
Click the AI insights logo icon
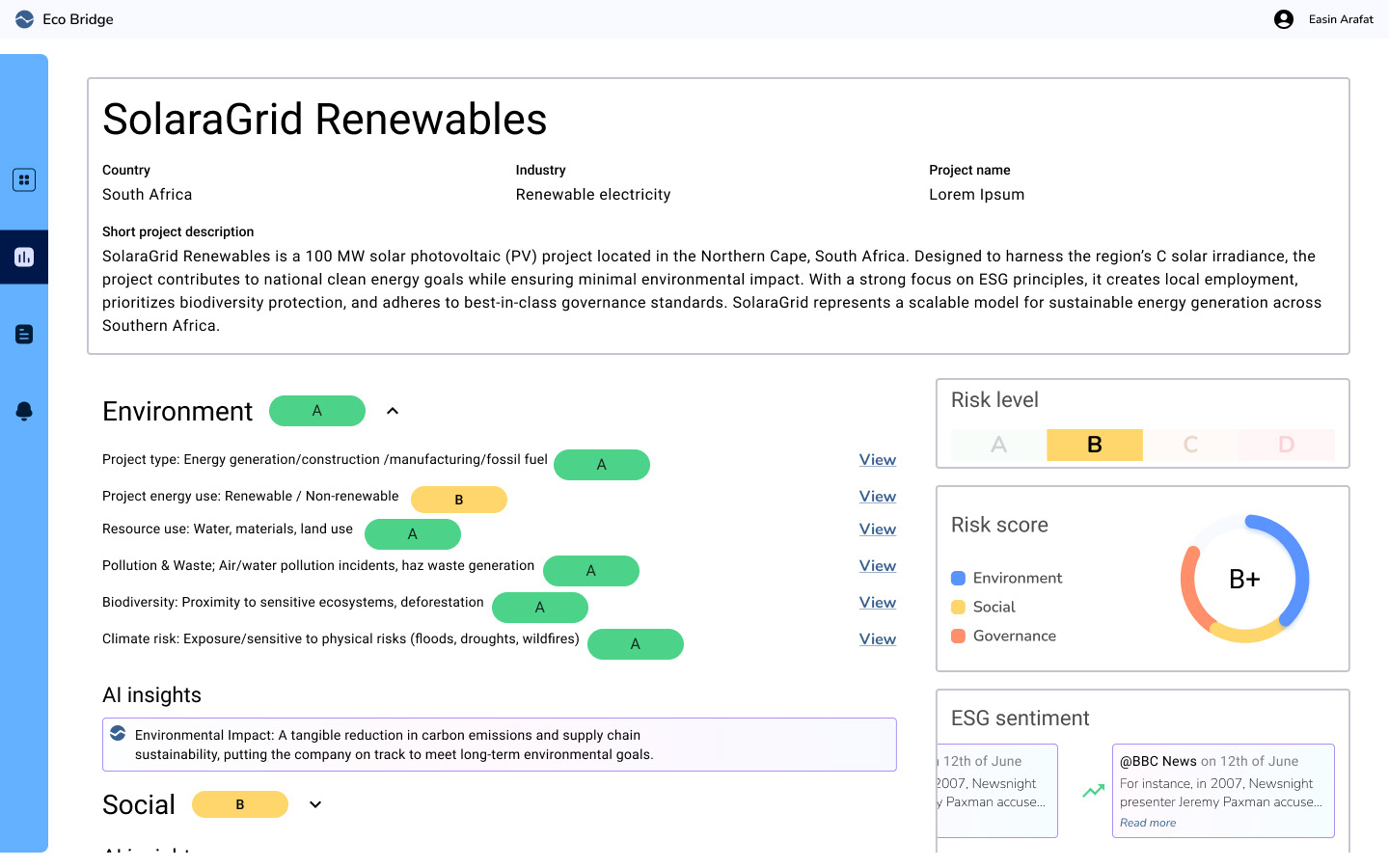[118, 733]
